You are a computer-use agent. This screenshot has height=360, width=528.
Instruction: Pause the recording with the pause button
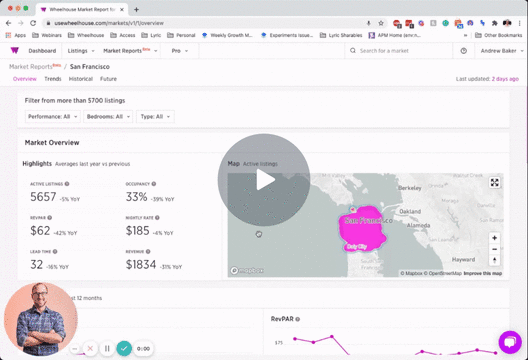tap(107, 349)
